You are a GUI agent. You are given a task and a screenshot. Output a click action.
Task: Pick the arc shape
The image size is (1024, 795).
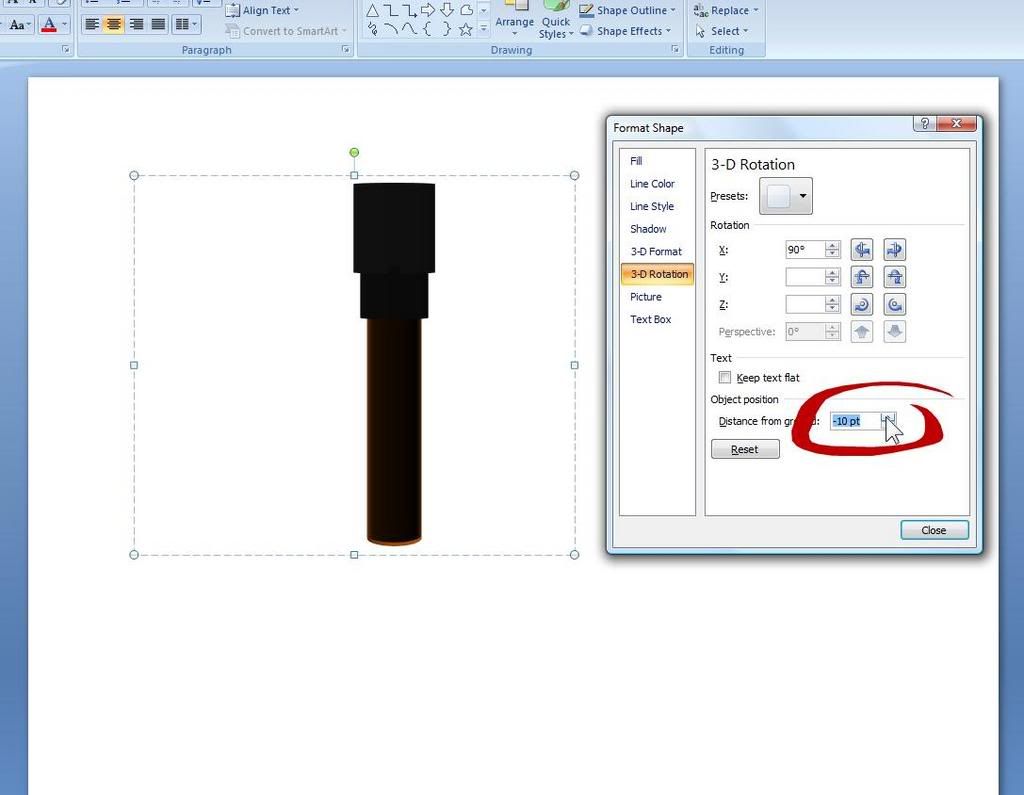click(391, 29)
